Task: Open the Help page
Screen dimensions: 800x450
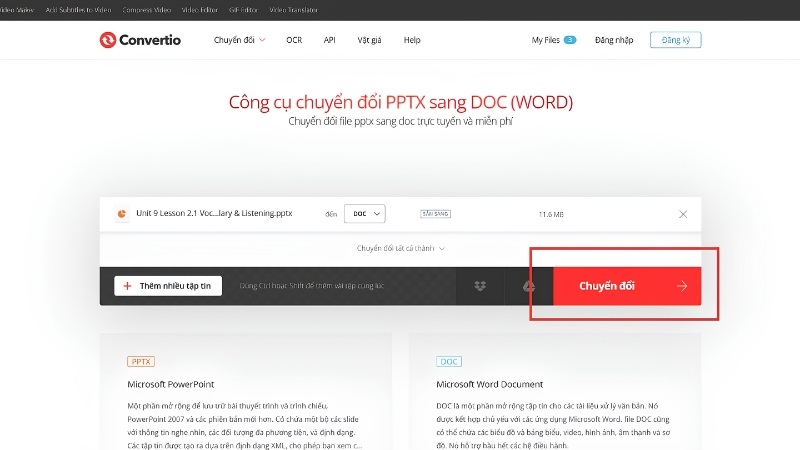Action: (x=412, y=40)
